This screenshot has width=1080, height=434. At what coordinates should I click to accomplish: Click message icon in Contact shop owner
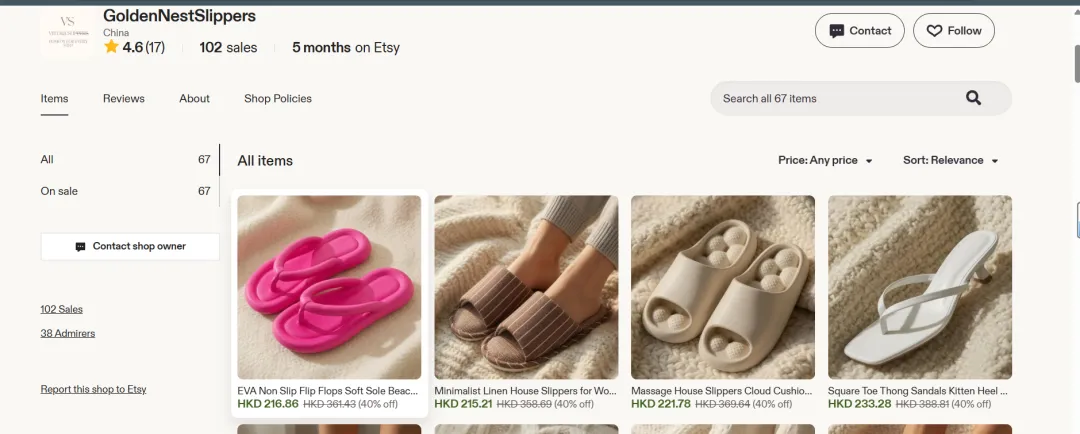(x=81, y=247)
